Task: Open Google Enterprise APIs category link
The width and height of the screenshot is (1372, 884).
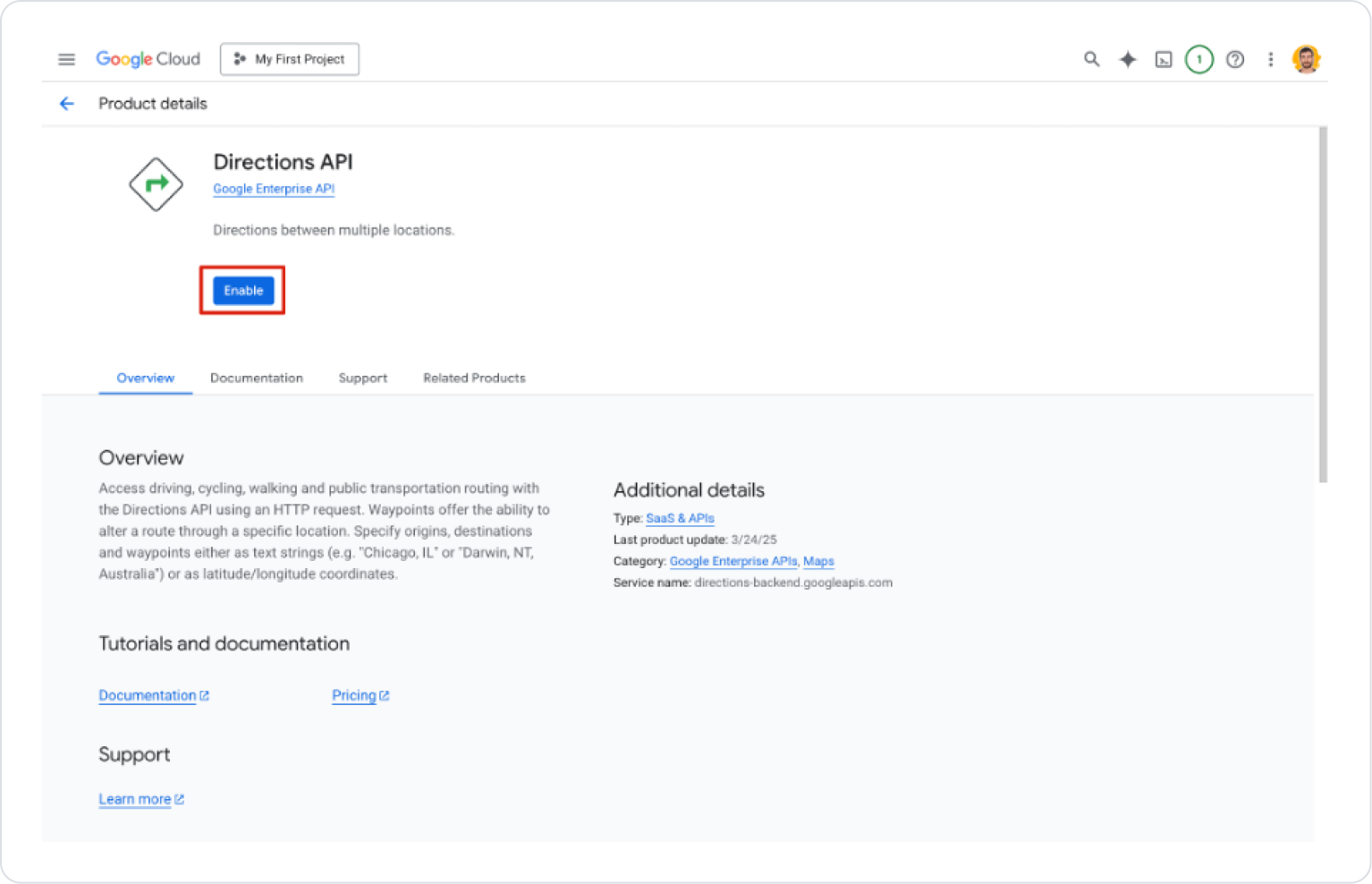Action: (733, 561)
